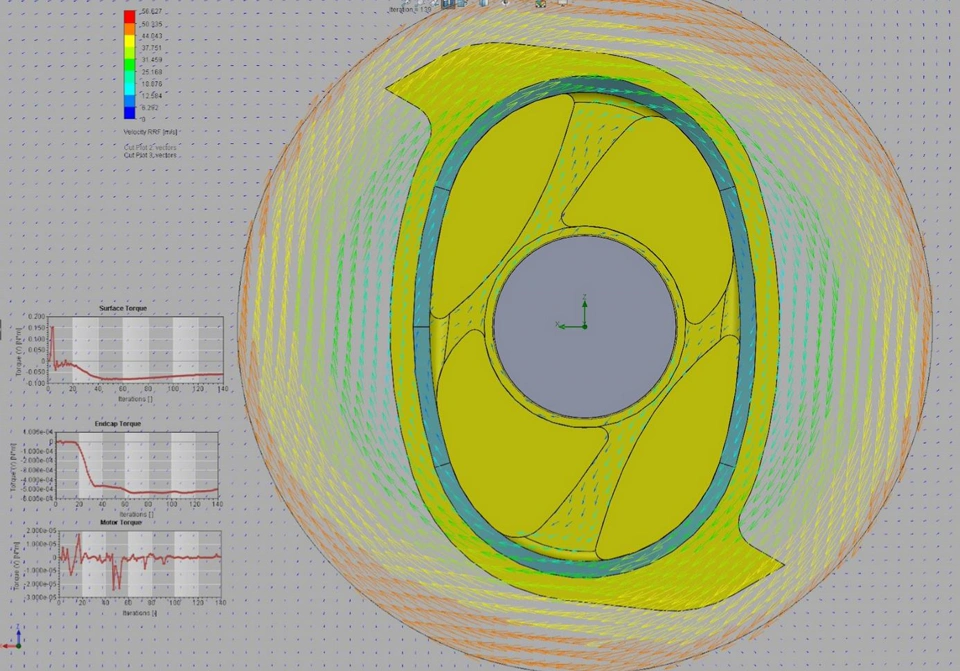Select the Endcap Torque goal plot curve area
Image resolution: width=960 pixels, height=671 pixels.
click(x=137, y=465)
